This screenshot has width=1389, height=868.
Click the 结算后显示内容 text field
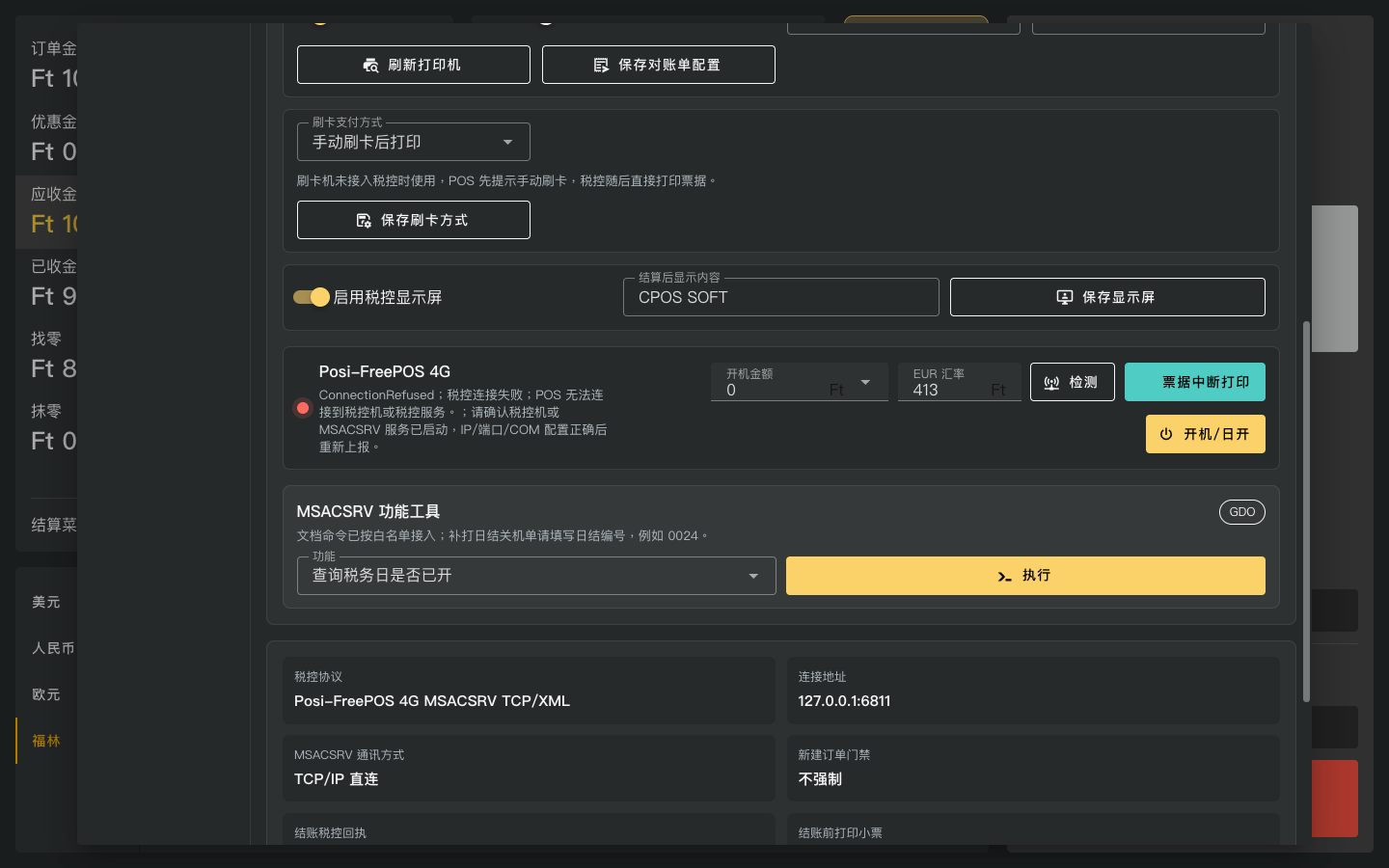click(x=781, y=297)
